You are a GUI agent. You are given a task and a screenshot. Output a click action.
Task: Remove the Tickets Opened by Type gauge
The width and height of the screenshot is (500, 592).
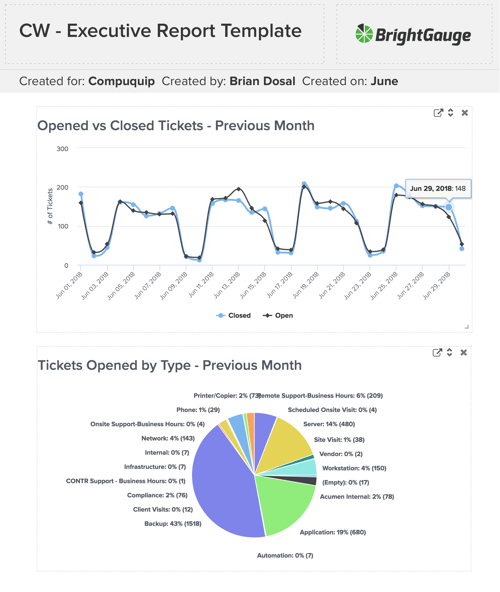[x=464, y=353]
